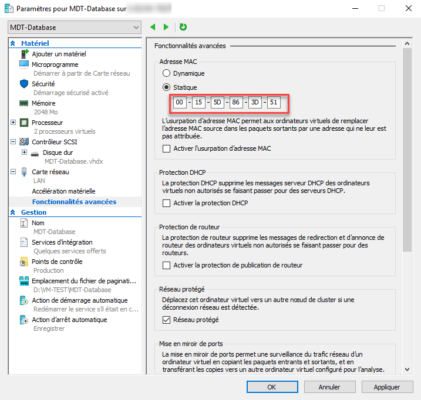Select the Microprogramme icon

[24, 64]
